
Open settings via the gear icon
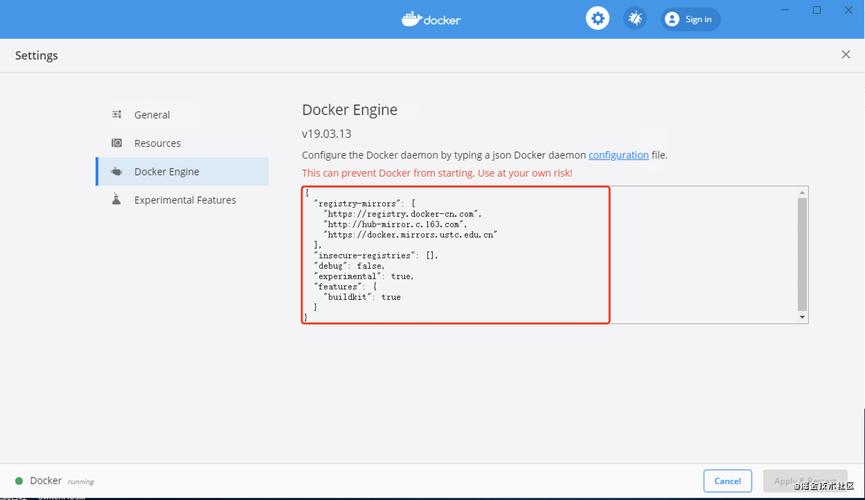[x=597, y=19]
